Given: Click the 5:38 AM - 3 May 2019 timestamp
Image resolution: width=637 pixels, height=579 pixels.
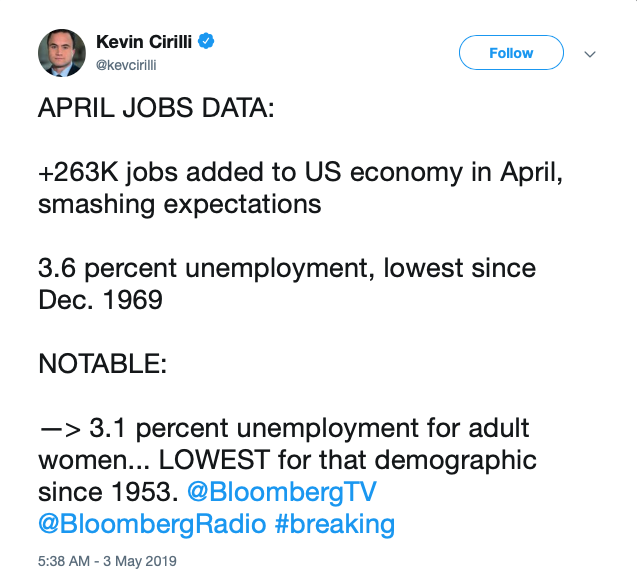Looking at the screenshot, I should tap(107, 561).
